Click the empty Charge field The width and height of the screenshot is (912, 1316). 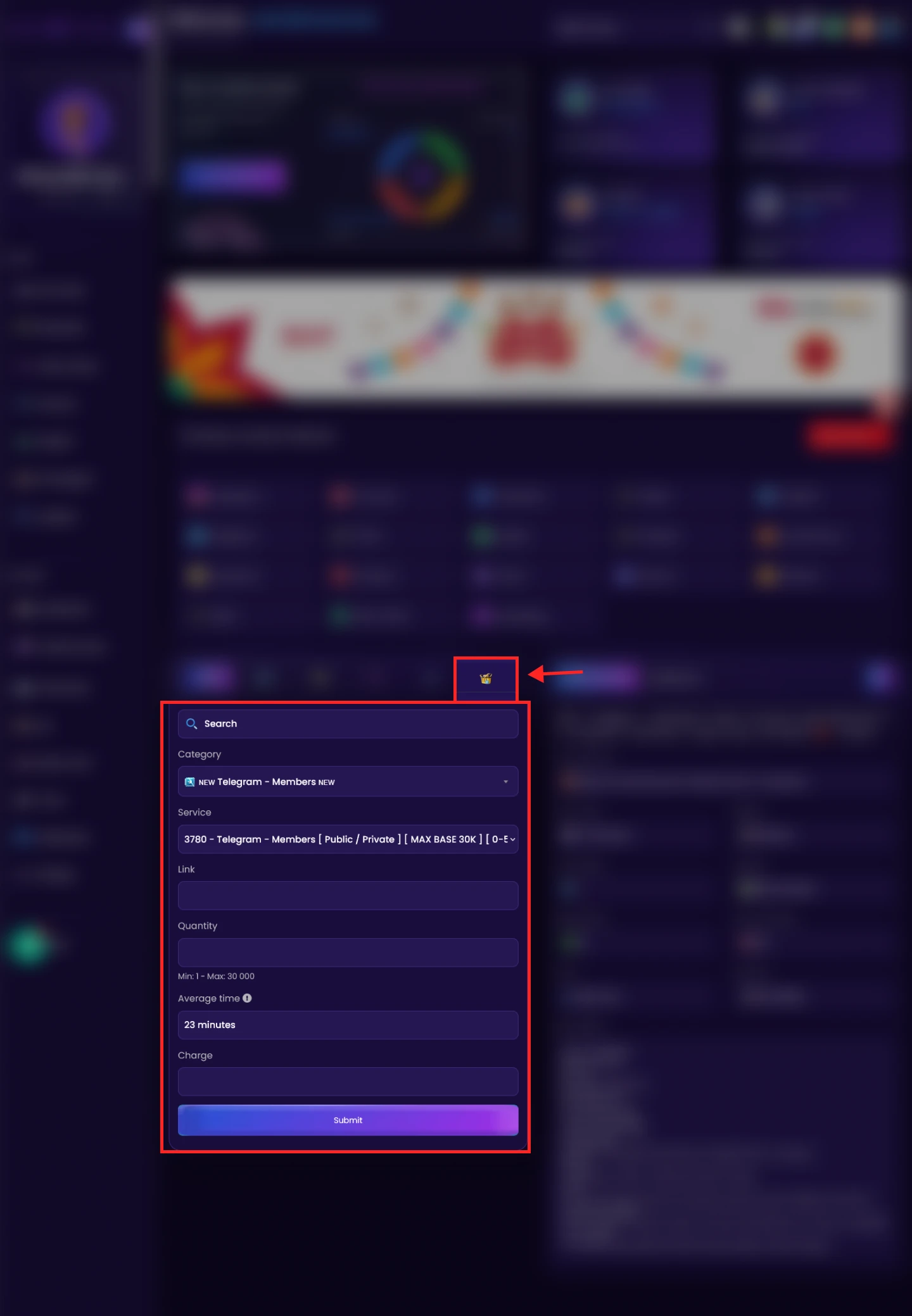348,1081
